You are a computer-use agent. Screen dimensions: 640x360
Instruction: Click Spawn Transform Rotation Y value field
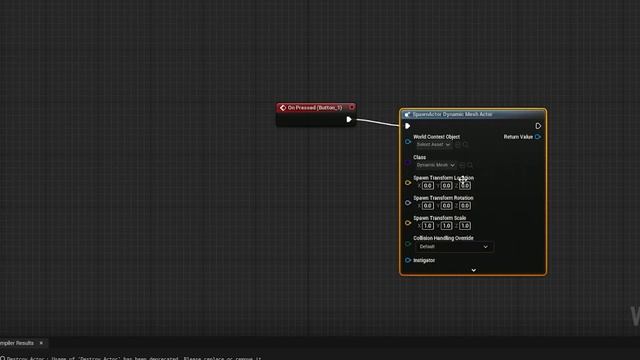pos(446,206)
